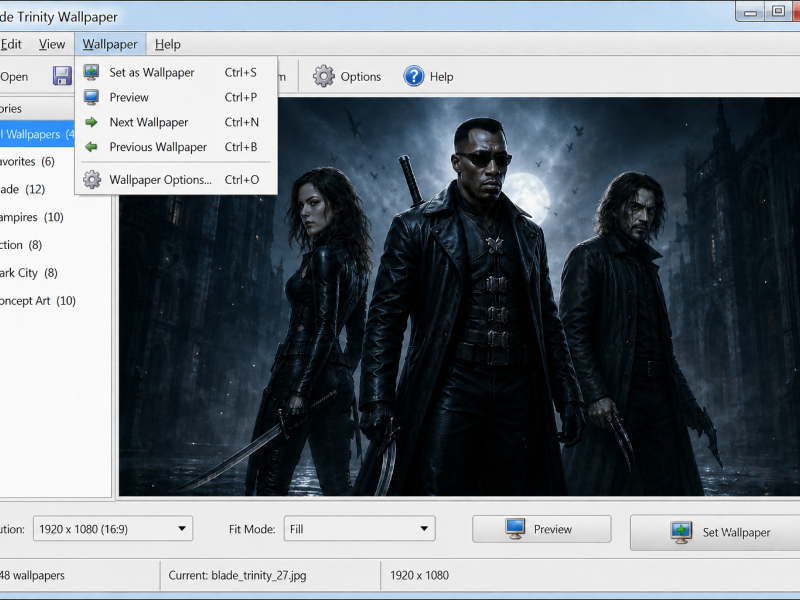The width and height of the screenshot is (800, 600).
Task: Click status text Current: blade_trinity_27.jpg
Action: click(x=237, y=576)
